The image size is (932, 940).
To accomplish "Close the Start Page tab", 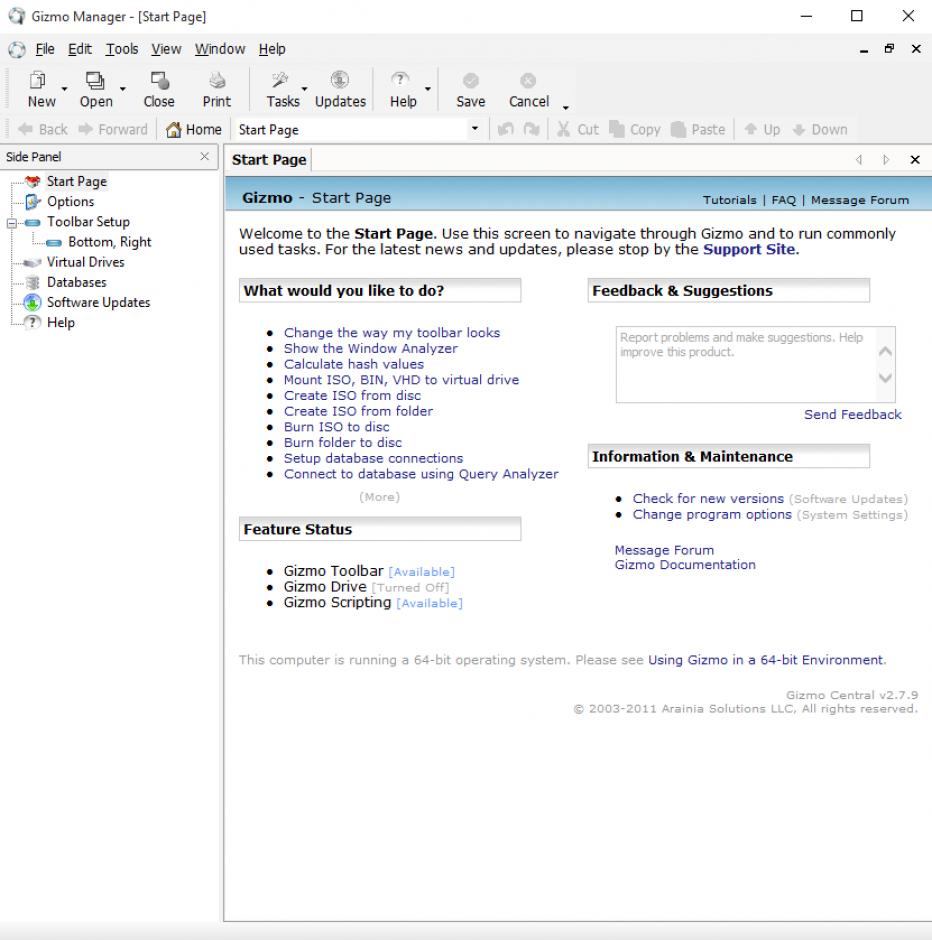I will coord(915,159).
